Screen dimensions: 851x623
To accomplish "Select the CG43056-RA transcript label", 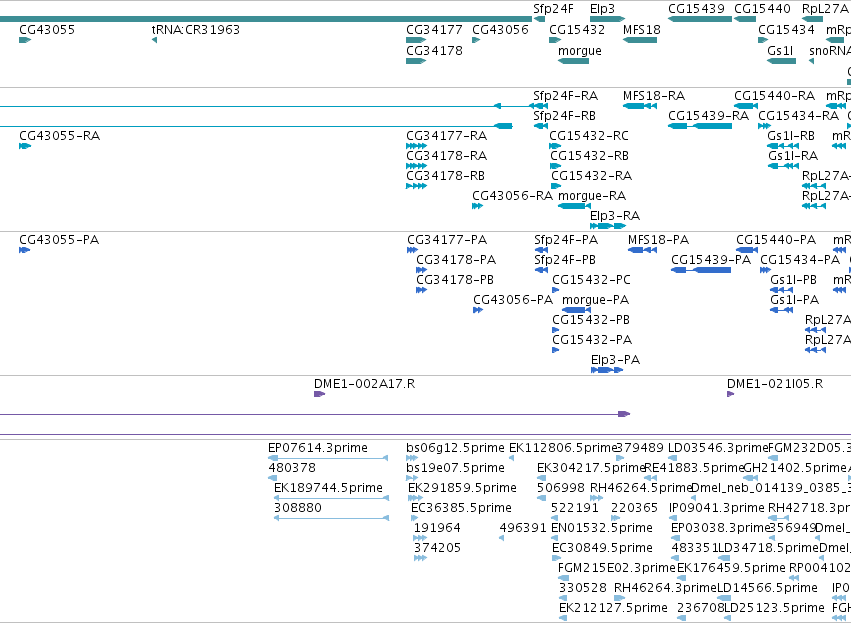I will 513,196.
